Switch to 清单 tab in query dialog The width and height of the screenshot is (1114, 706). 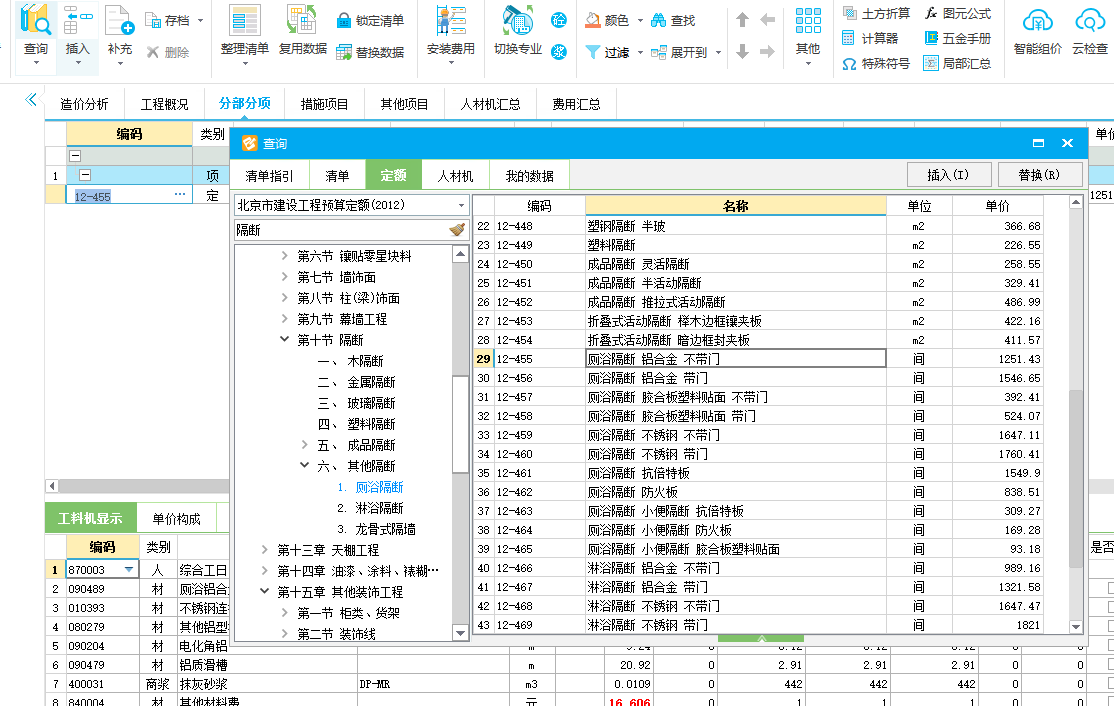tap(337, 175)
